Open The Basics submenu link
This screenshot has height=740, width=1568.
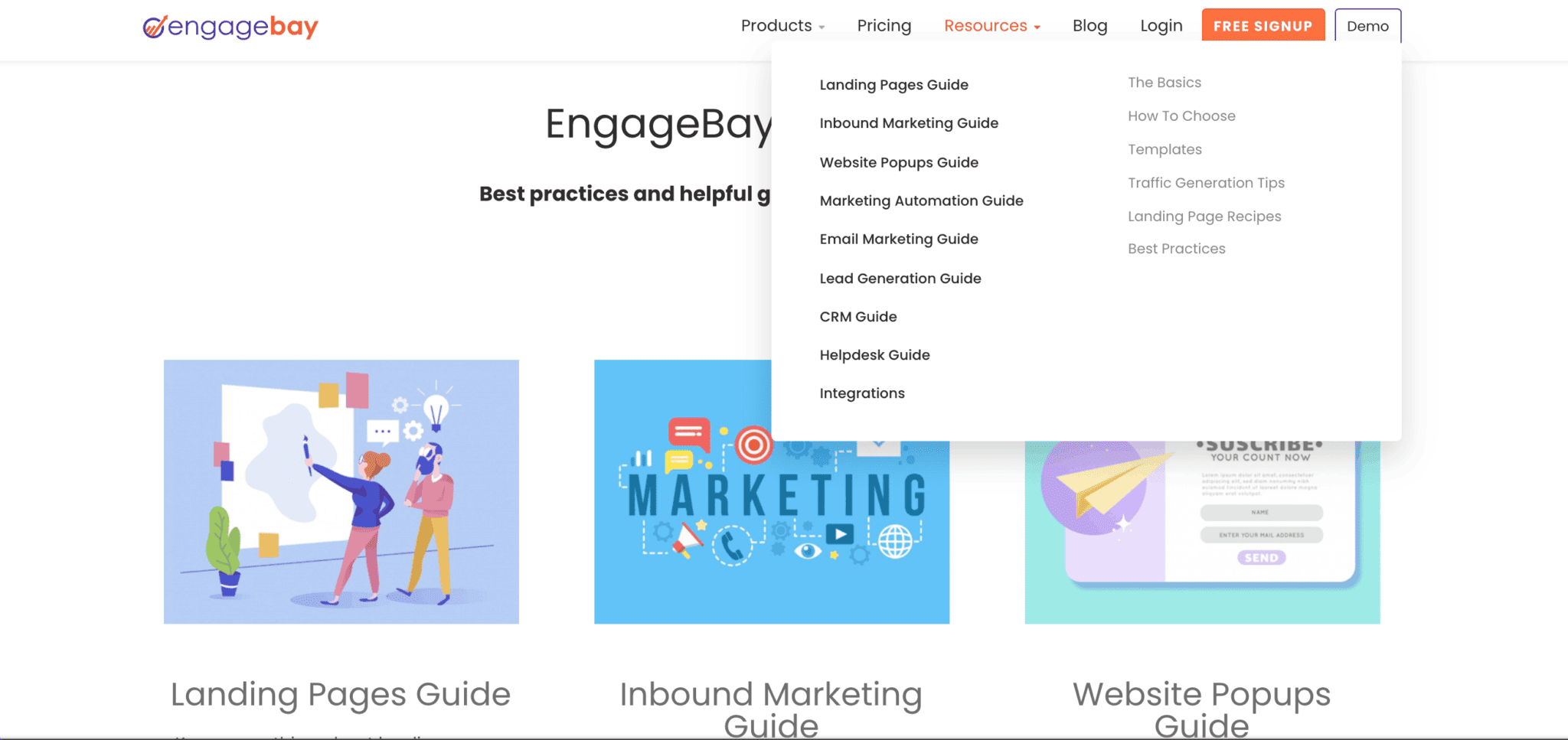pyautogui.click(x=1165, y=83)
